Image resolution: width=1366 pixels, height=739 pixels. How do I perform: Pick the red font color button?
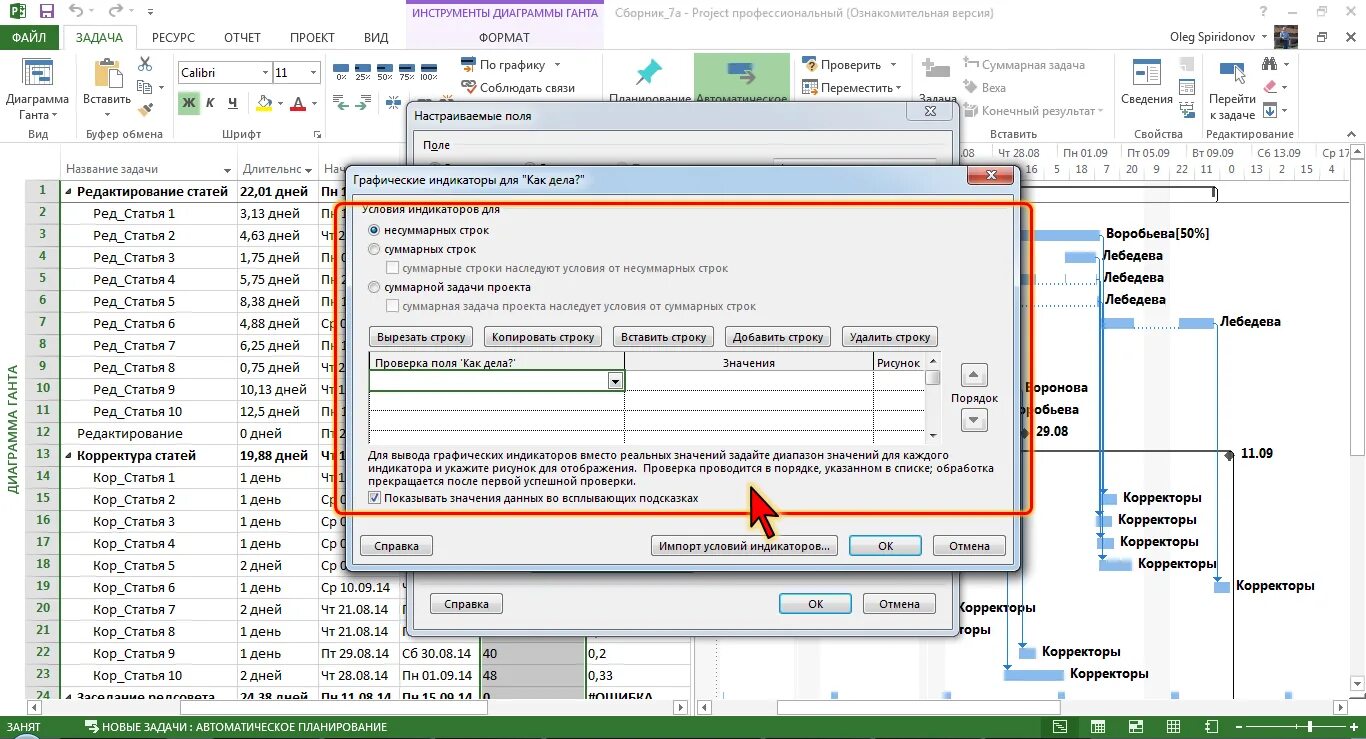pos(297,103)
